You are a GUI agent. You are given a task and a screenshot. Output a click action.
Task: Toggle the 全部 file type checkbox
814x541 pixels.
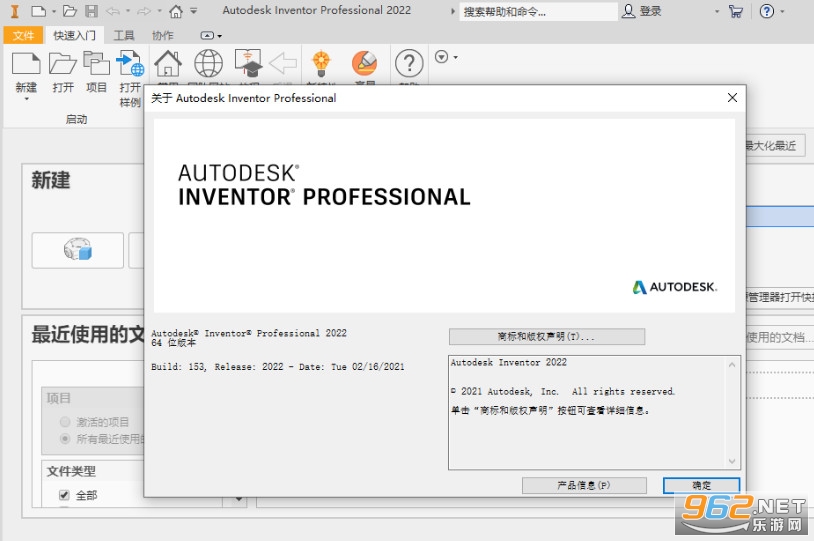pyautogui.click(x=64, y=495)
